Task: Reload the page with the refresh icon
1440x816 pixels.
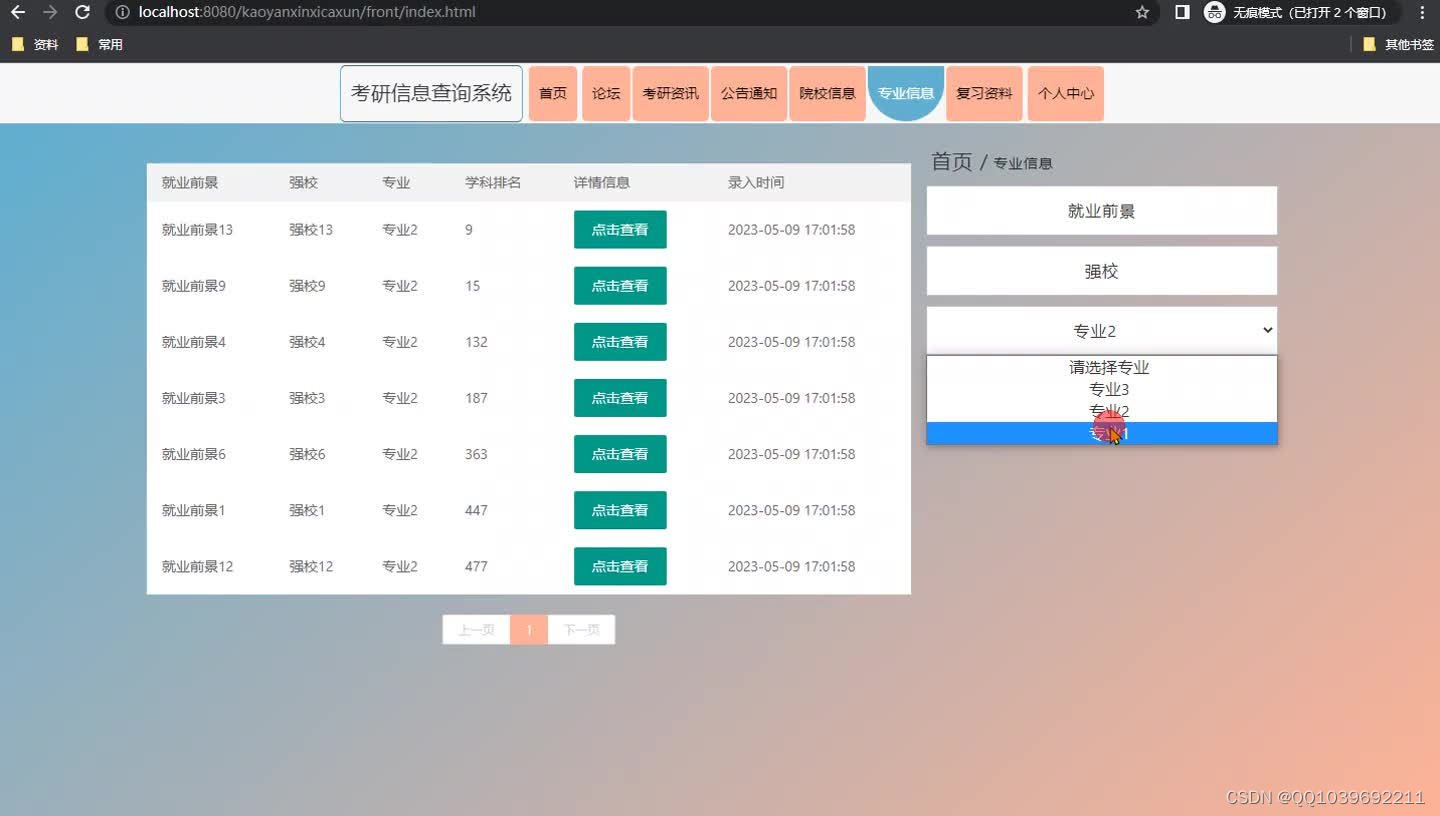Action: pyautogui.click(x=83, y=12)
